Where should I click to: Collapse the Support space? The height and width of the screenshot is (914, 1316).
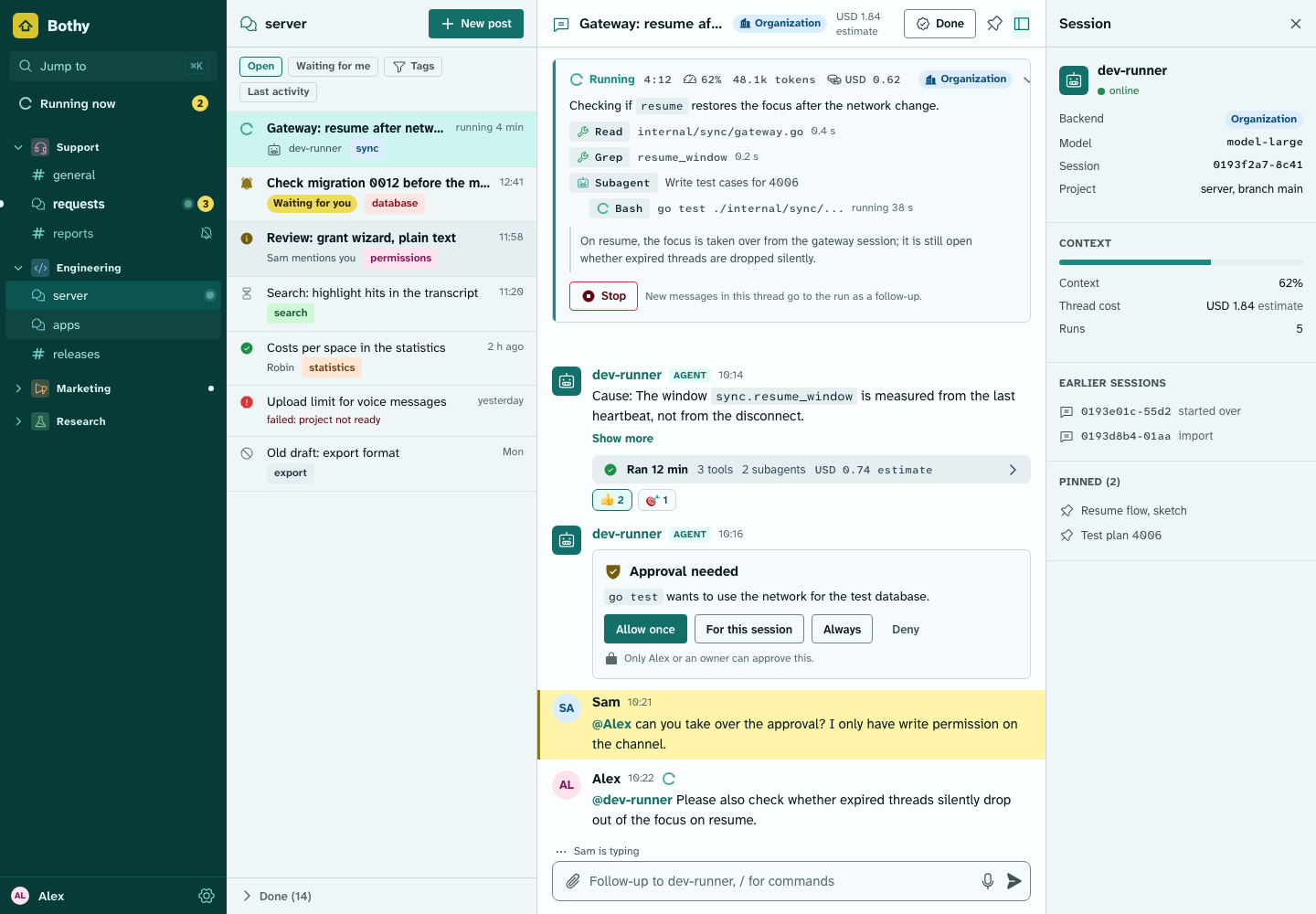(x=18, y=147)
